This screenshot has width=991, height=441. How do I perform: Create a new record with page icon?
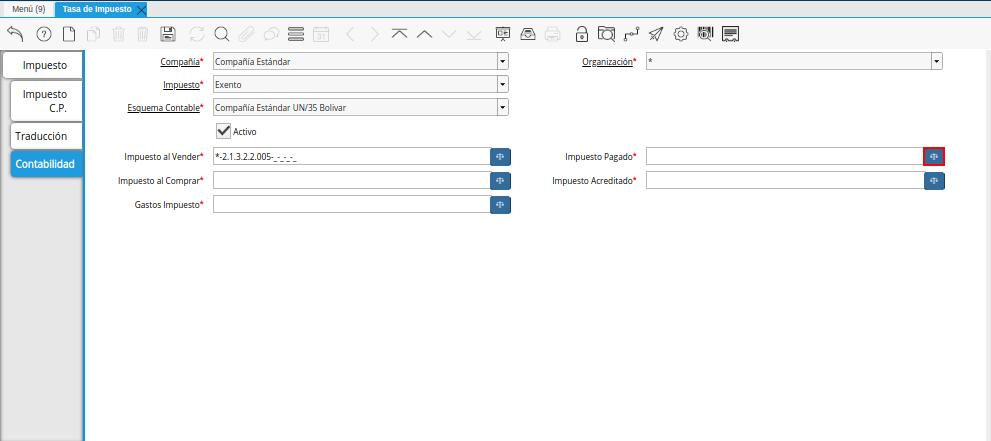(68, 34)
